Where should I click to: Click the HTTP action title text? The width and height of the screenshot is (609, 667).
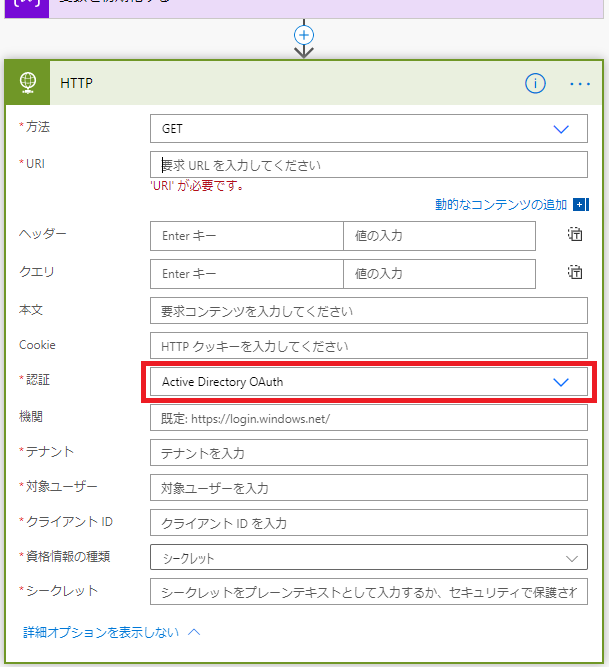coord(77,83)
